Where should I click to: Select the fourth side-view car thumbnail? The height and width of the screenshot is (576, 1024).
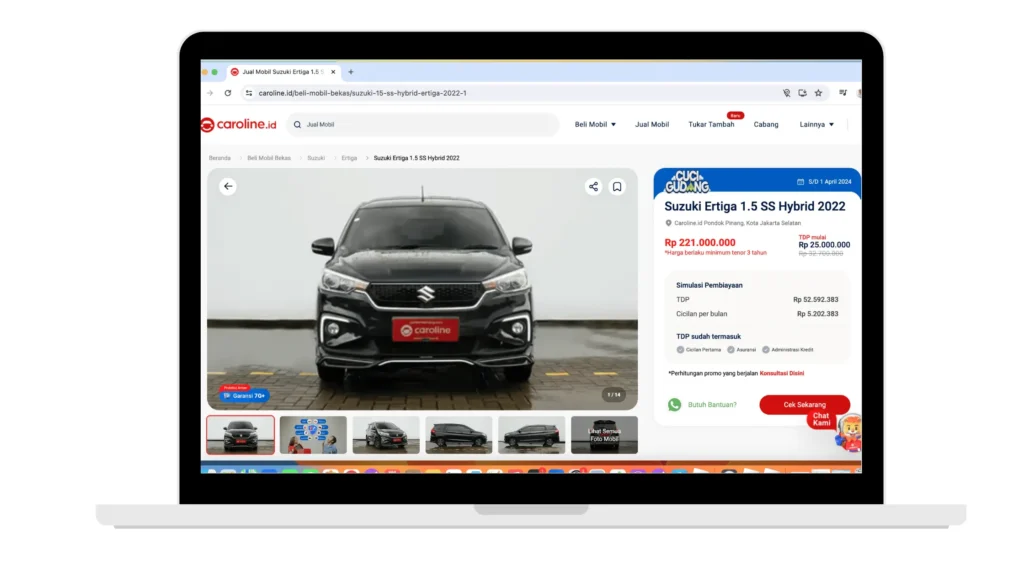tap(458, 435)
